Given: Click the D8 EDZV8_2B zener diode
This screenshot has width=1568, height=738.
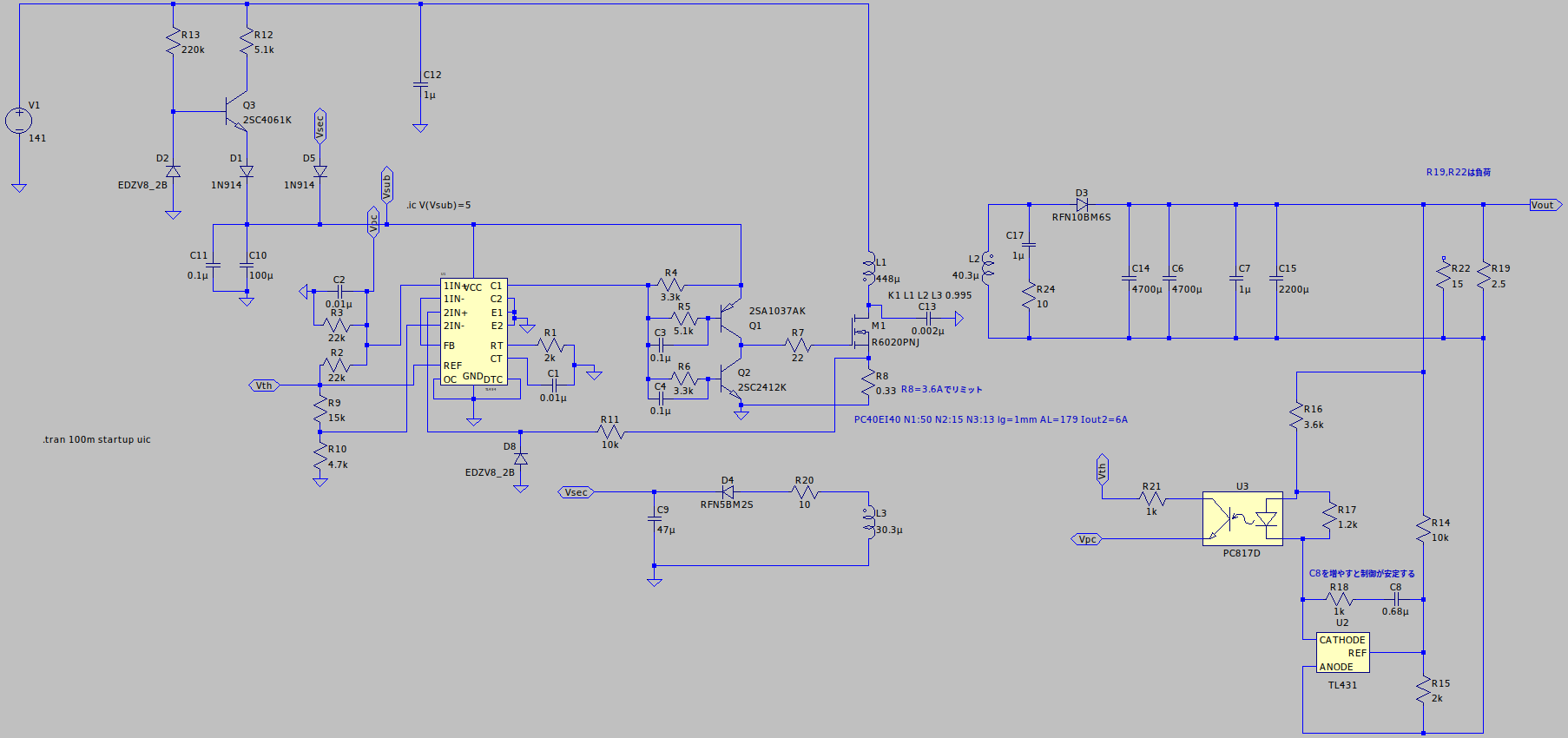Looking at the screenshot, I should 520,458.
